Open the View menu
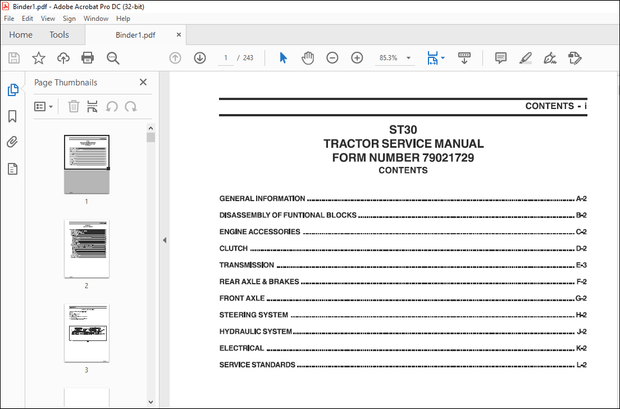Viewport: 620px width, 409px height. pos(48,19)
